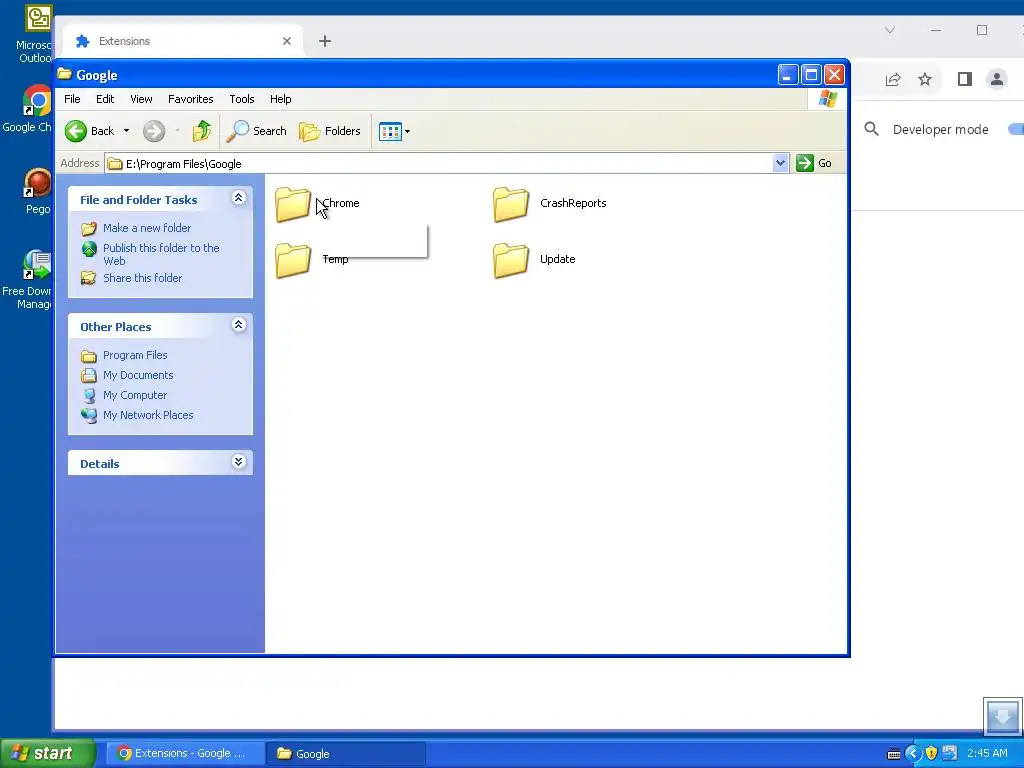Image resolution: width=1024 pixels, height=768 pixels.
Task: Open the View menu
Action: (x=141, y=99)
